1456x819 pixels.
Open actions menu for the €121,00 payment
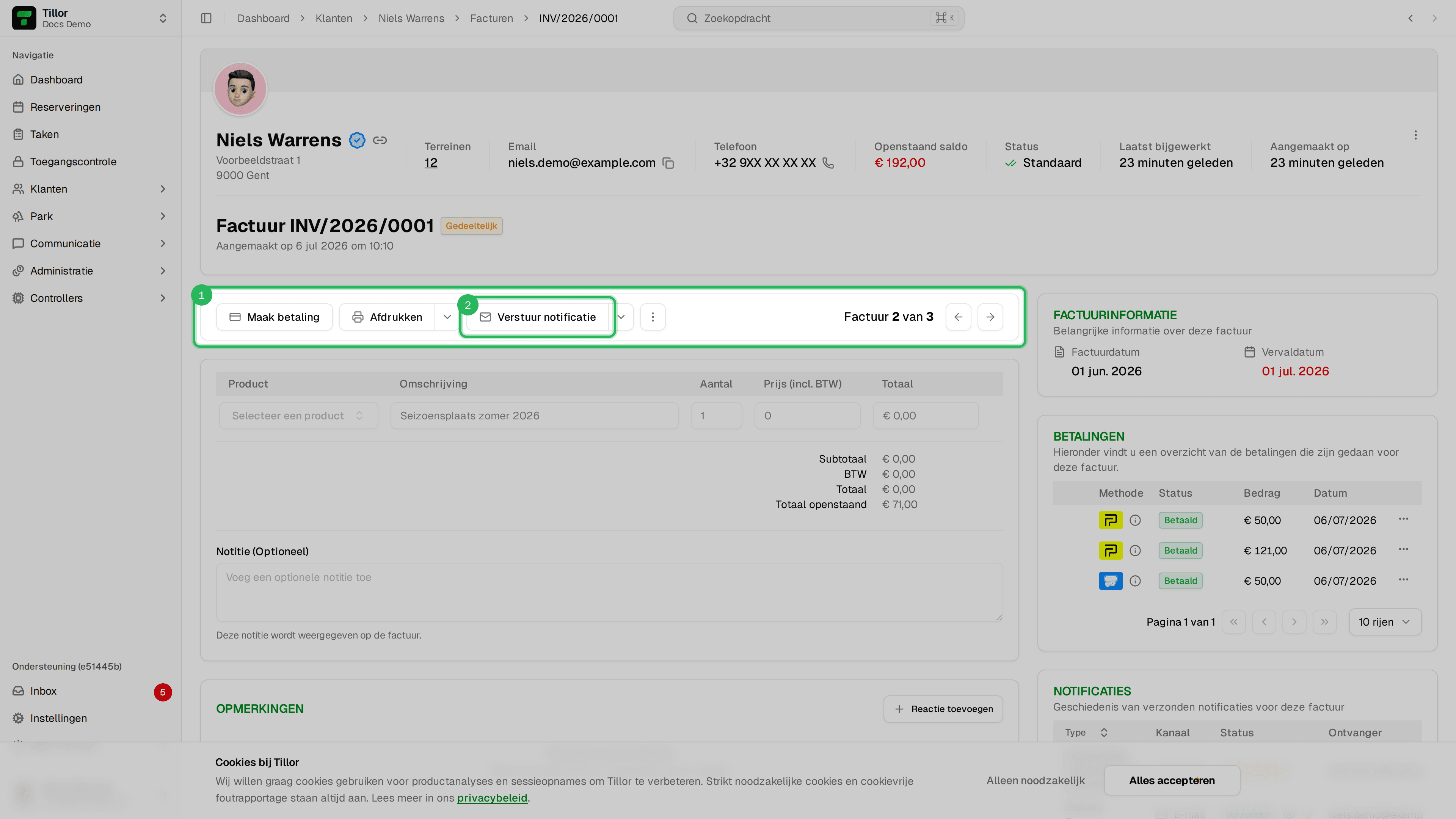1403,549
